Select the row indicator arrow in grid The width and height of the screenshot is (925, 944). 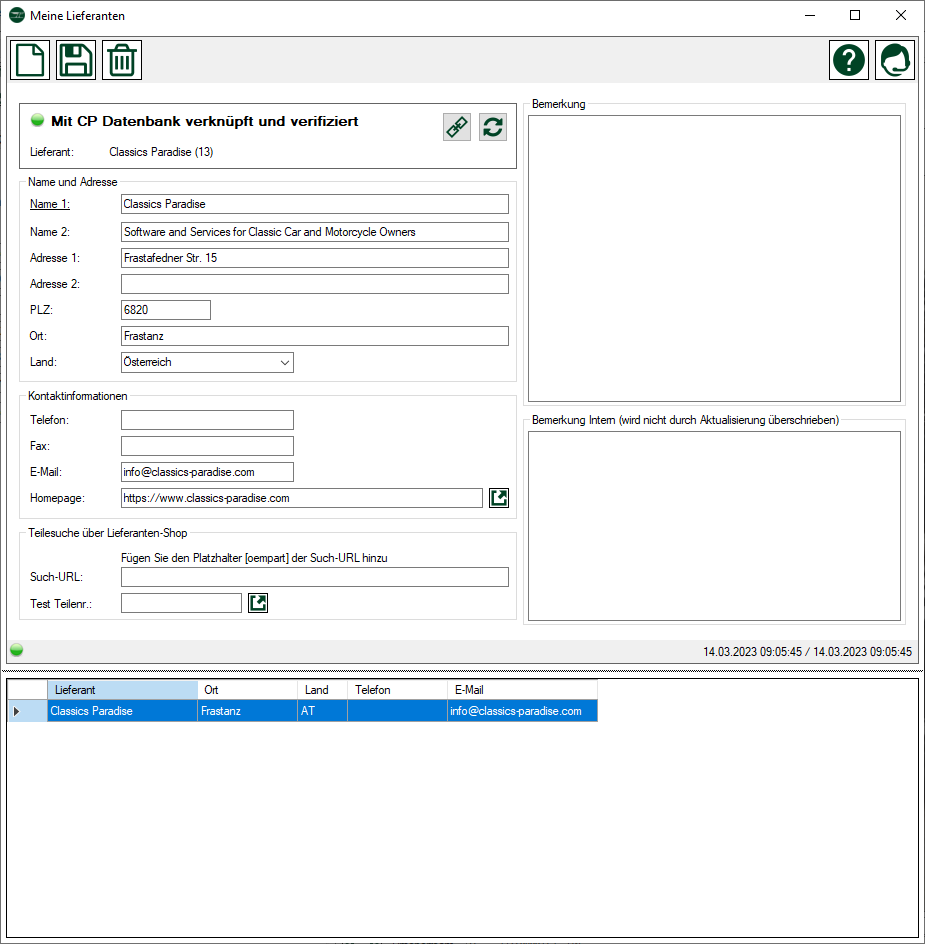point(16,711)
